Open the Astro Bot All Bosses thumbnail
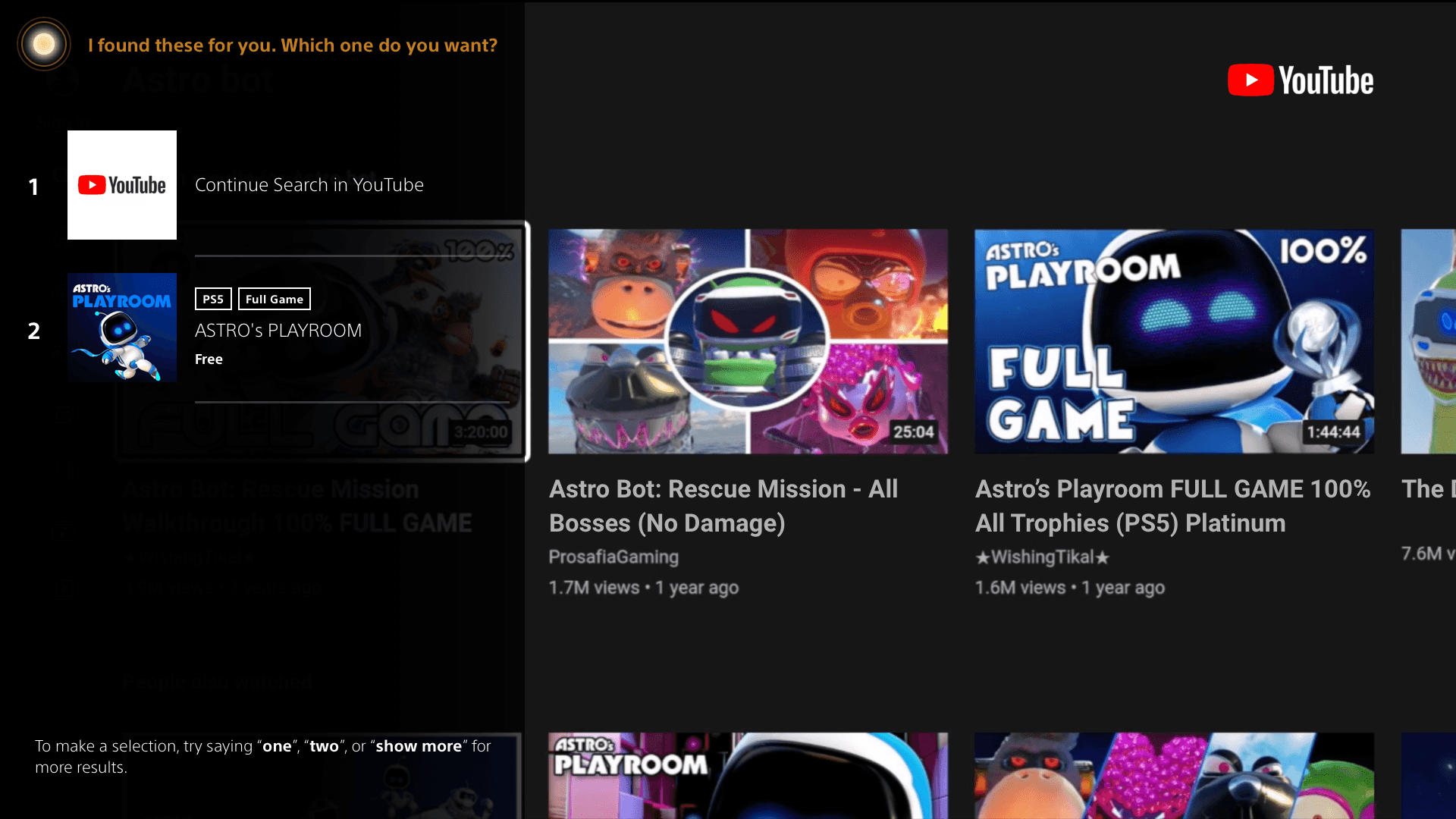 747,340
